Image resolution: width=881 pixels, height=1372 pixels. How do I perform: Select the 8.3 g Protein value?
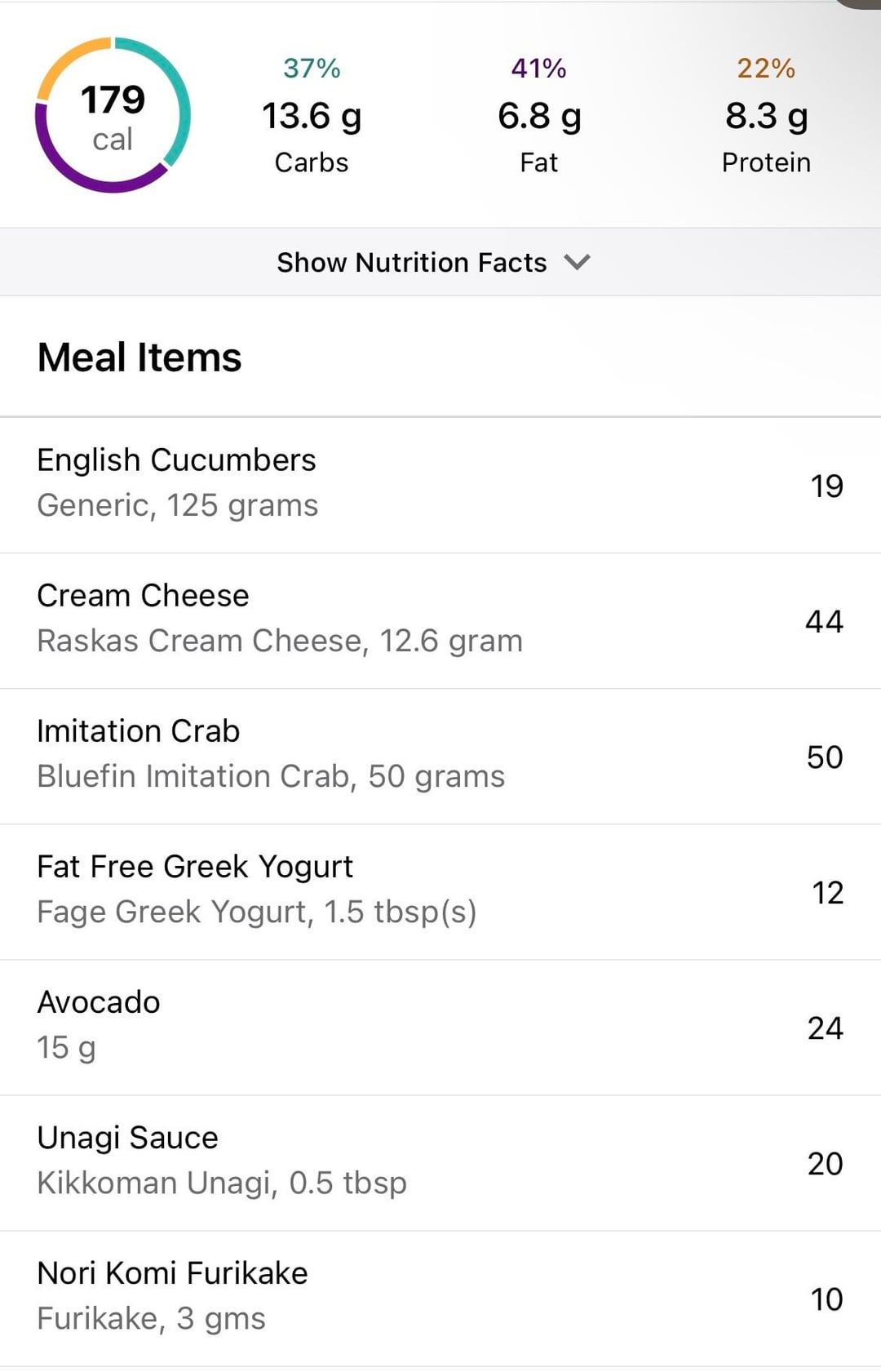tap(766, 116)
